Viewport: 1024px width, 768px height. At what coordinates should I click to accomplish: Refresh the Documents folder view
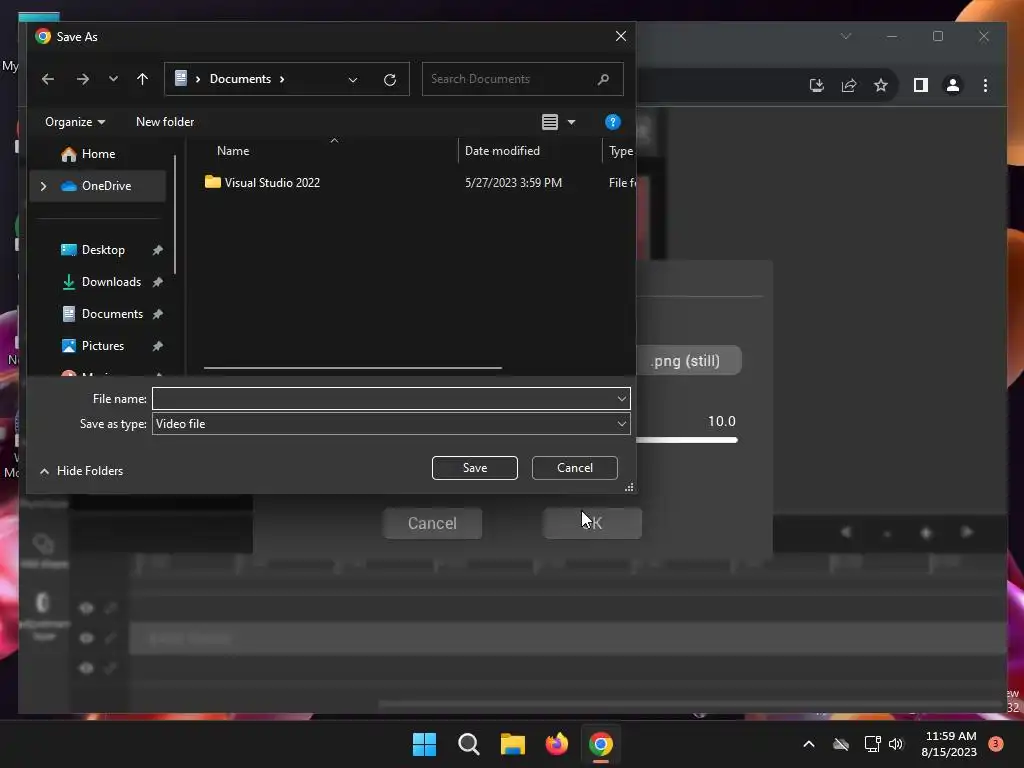point(390,80)
